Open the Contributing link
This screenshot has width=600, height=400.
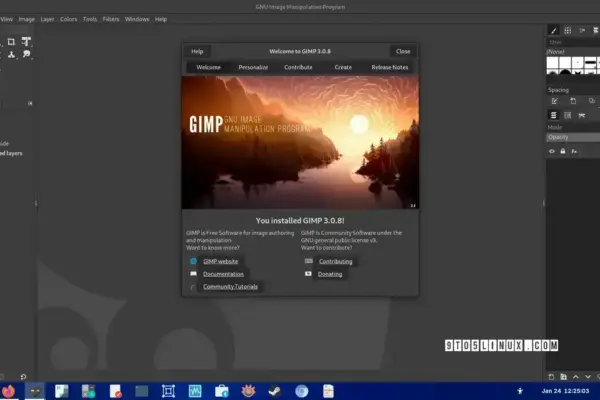point(336,261)
